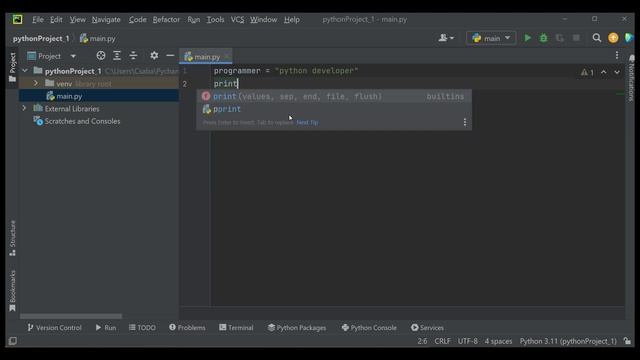Open the user account icon
Screen dimensions: 640x360
click(446, 38)
